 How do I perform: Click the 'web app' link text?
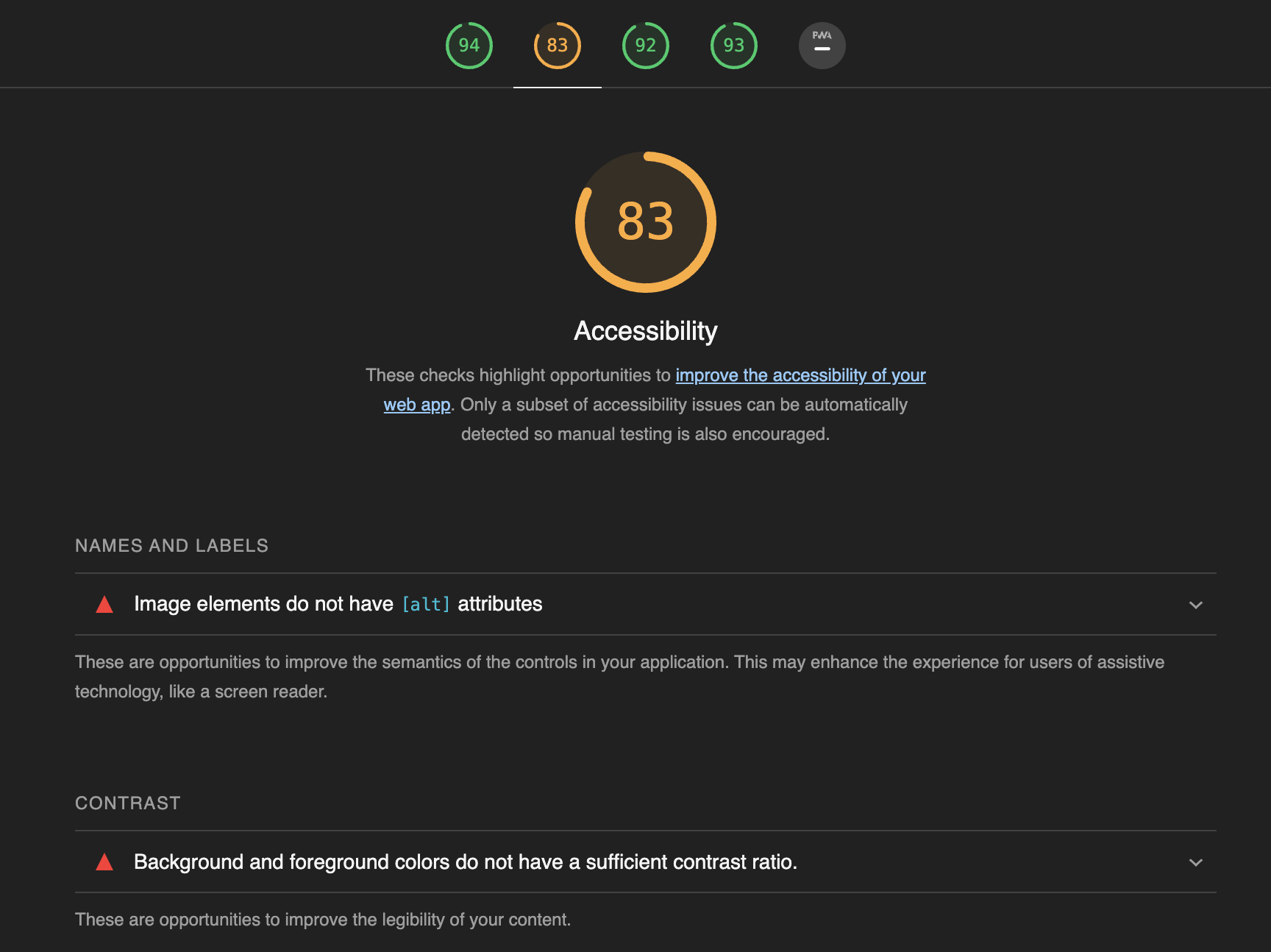[x=417, y=405]
